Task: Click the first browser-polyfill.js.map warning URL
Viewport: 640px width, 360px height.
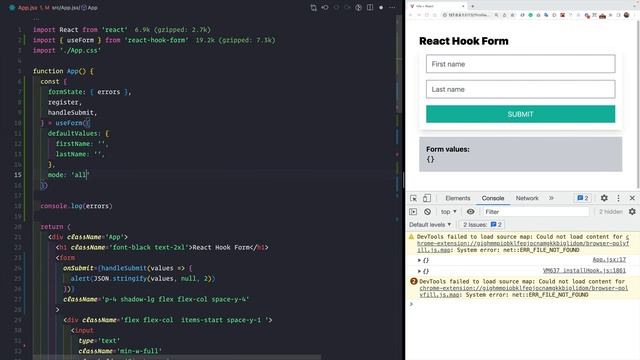Action: click(522, 243)
